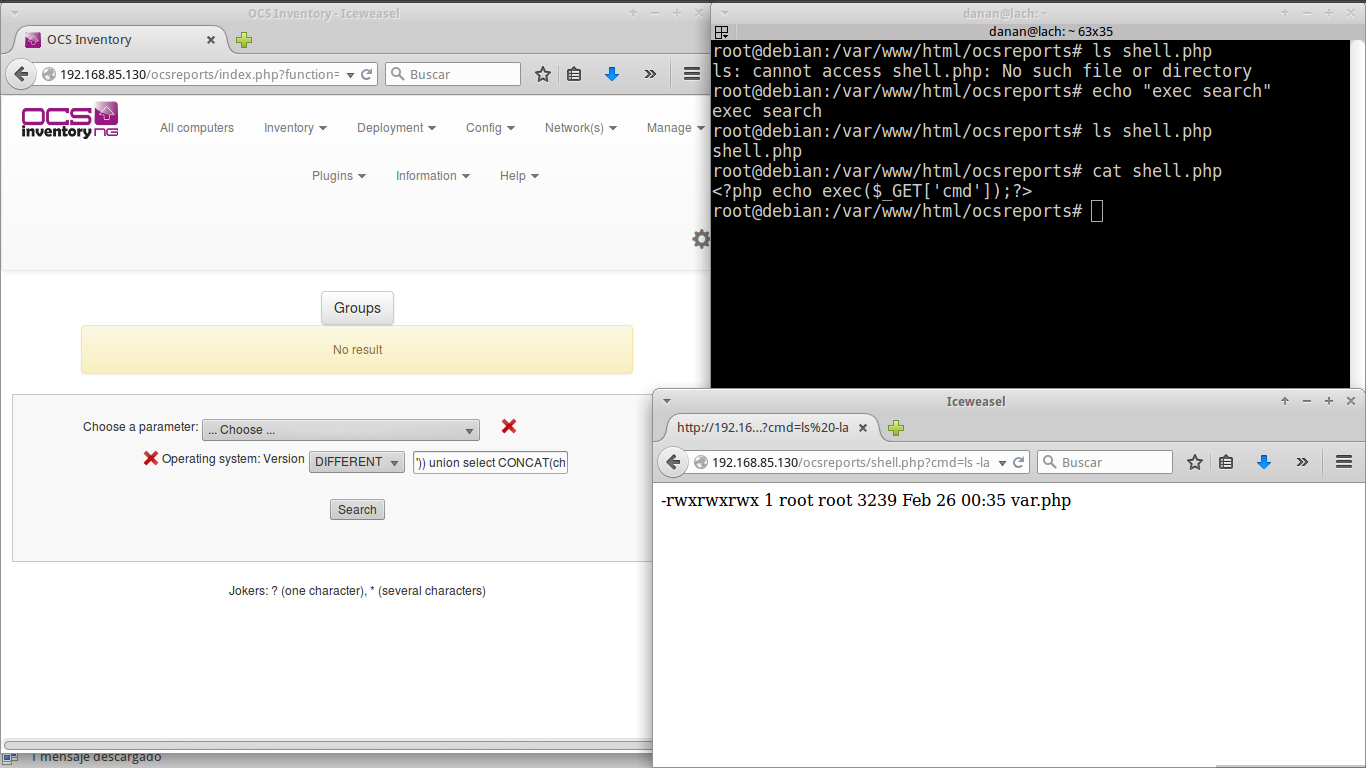This screenshot has height=768, width=1366.
Task: Click the Jokers hint text
Action: (x=357, y=591)
